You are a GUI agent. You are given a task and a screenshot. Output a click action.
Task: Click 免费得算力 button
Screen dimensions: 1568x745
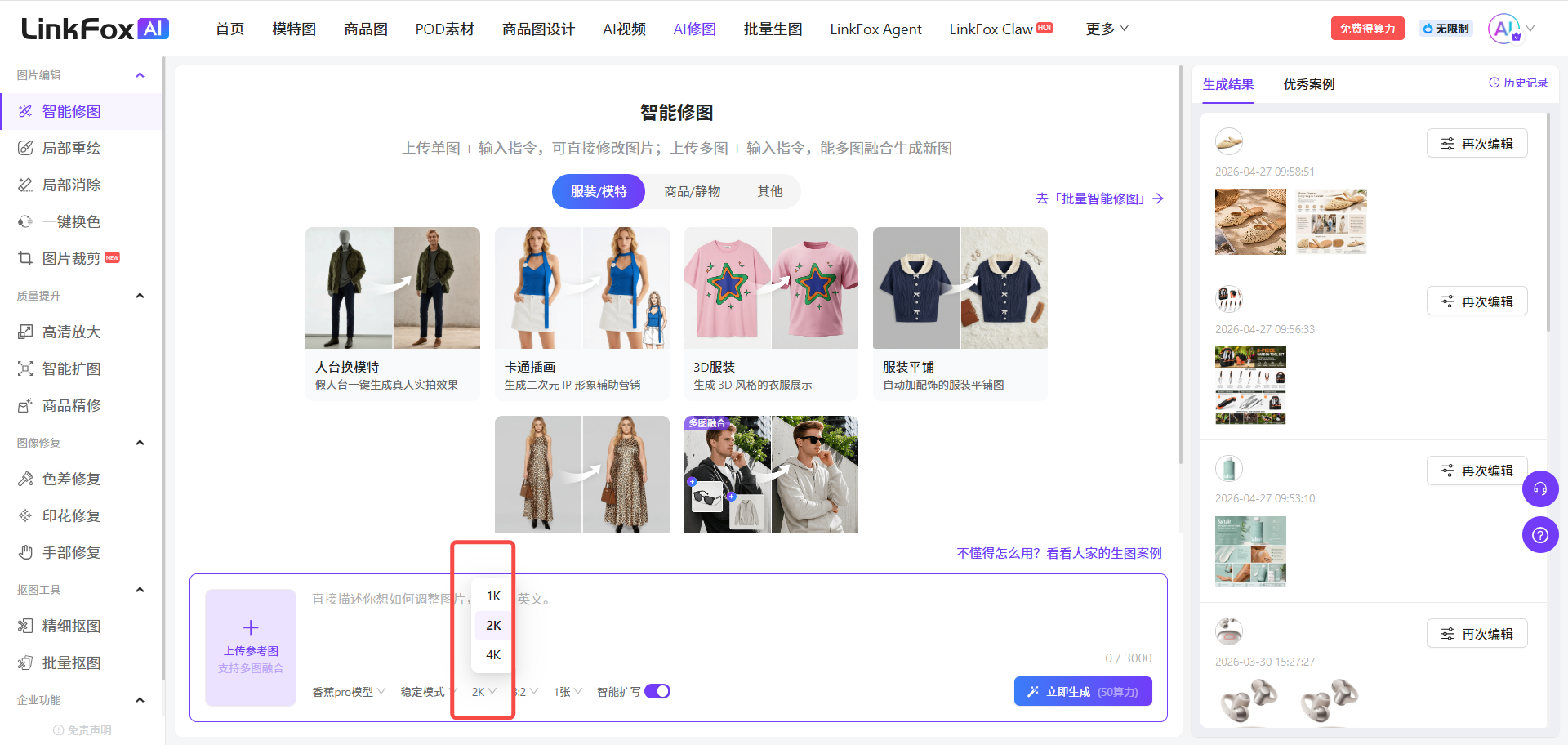[x=1367, y=29]
